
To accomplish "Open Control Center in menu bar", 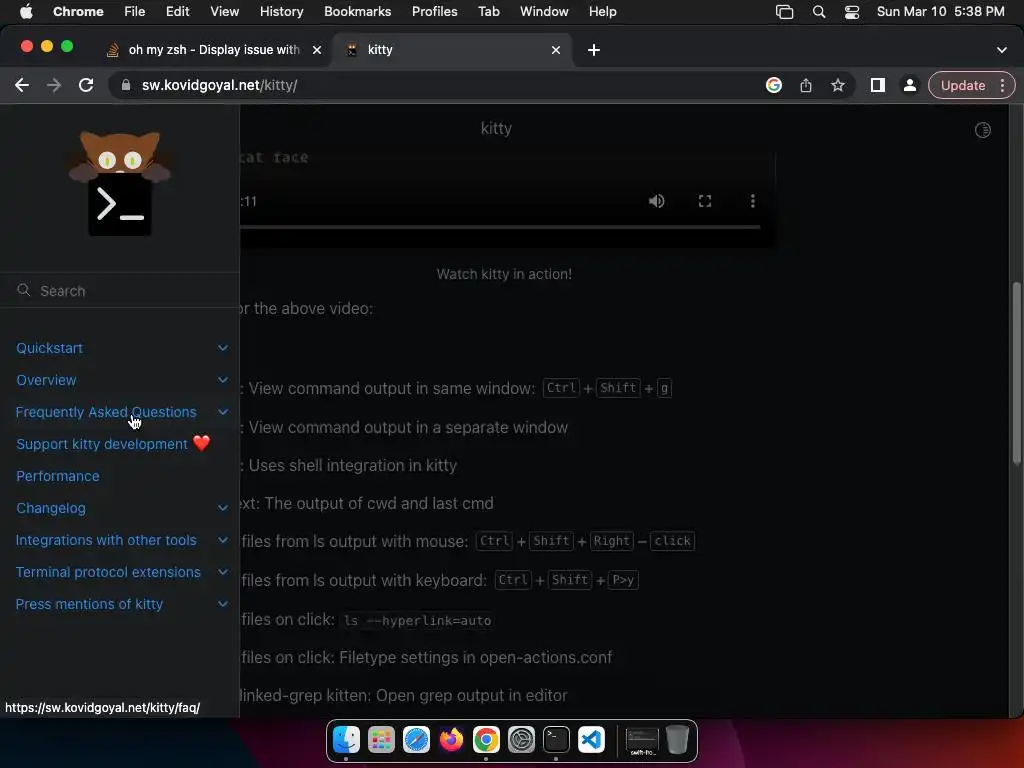I will pyautogui.click(x=852, y=12).
